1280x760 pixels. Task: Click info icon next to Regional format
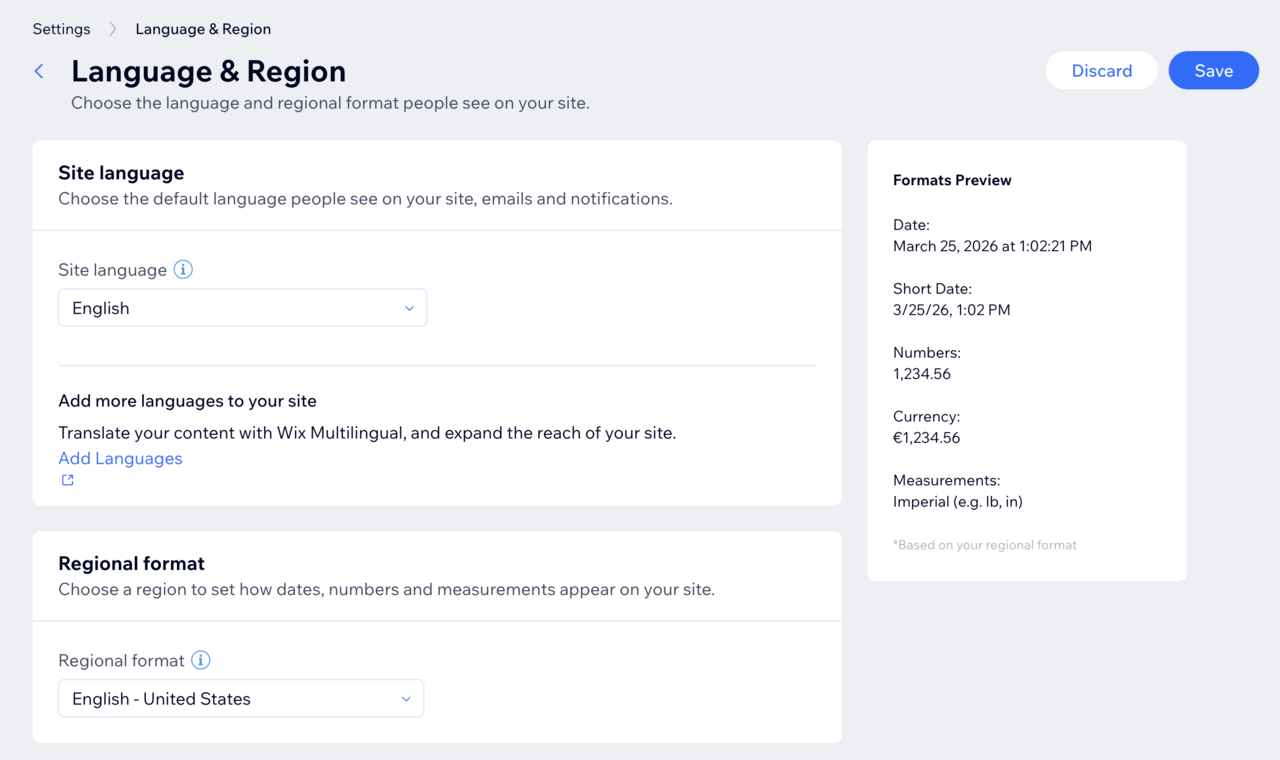201,660
